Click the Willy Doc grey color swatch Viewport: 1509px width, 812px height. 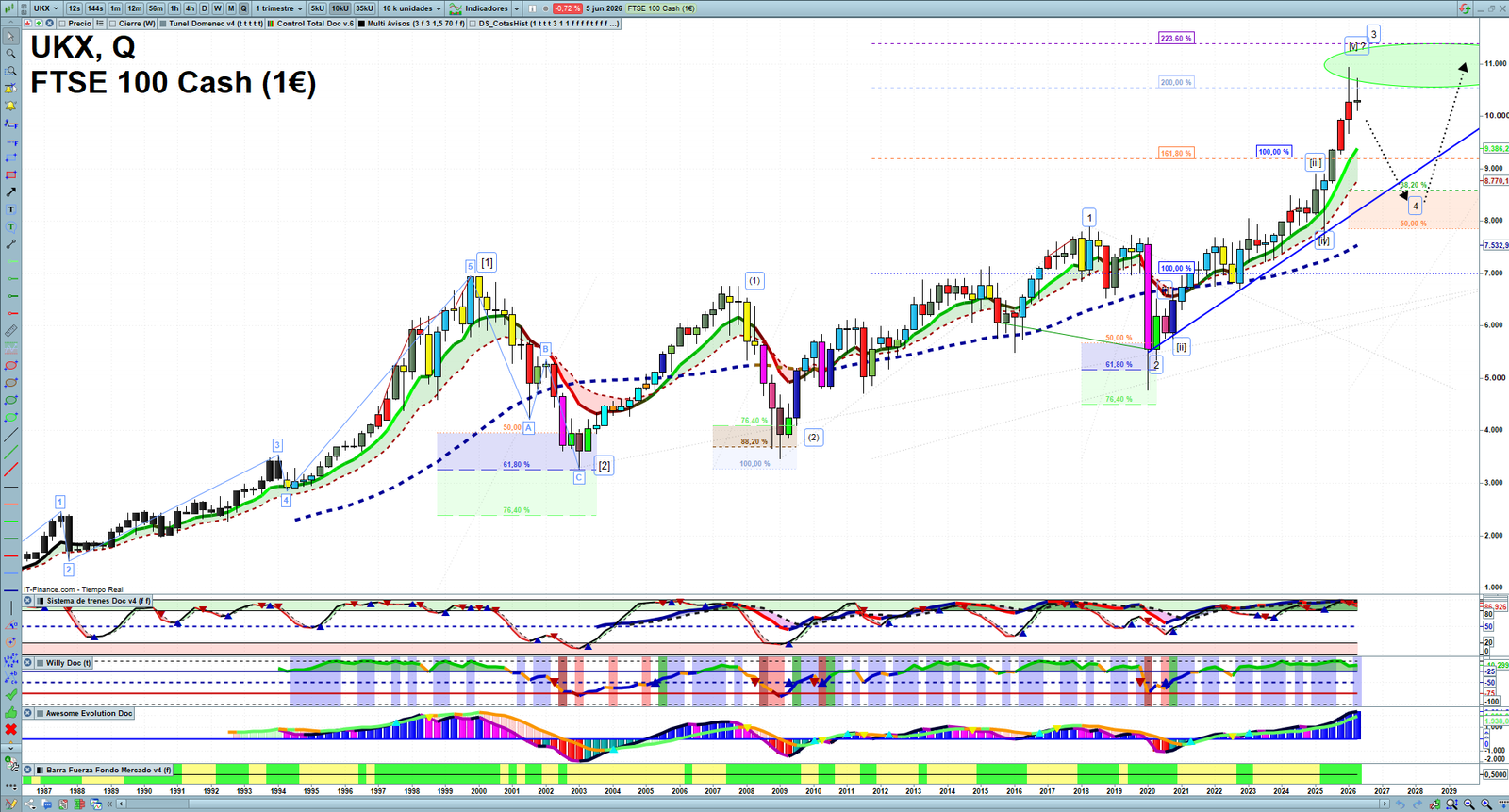pyautogui.click(x=39, y=663)
